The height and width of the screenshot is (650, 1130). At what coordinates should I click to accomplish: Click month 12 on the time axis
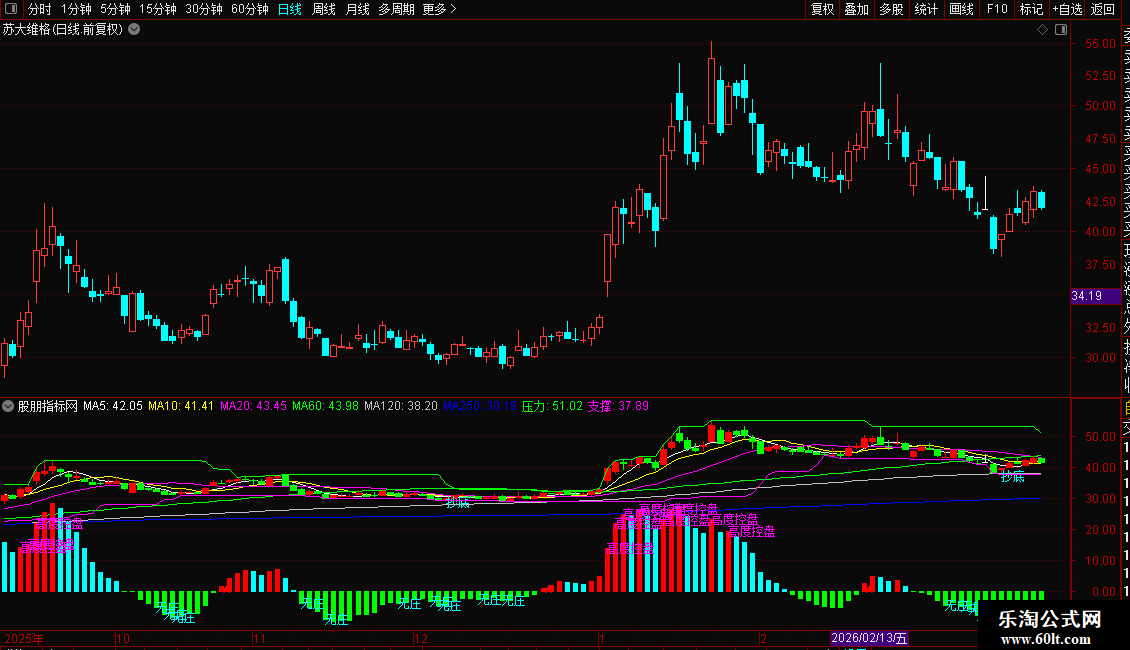pos(421,638)
